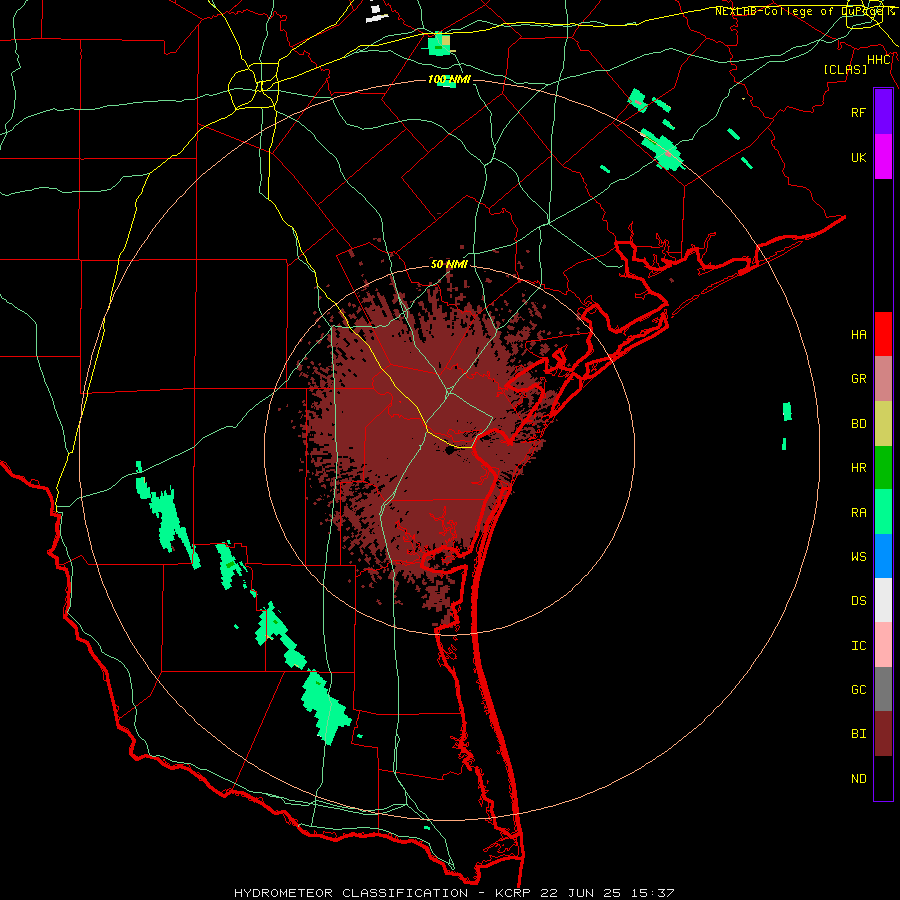Click the GC legend label
Screen dimensions: 900x900
pyautogui.click(x=859, y=690)
